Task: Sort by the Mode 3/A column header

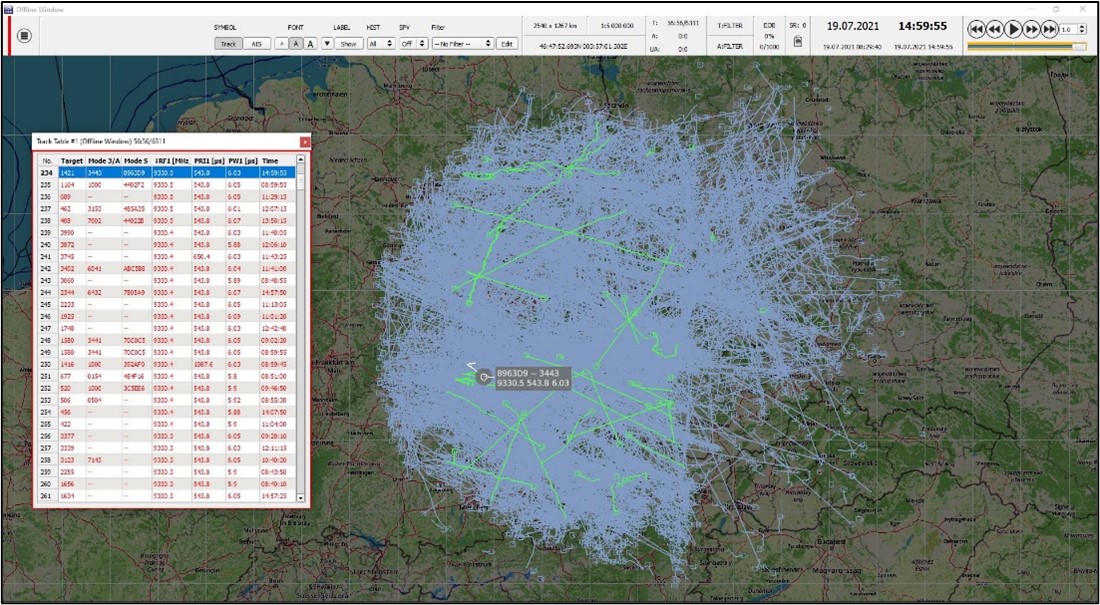Action: [x=103, y=161]
